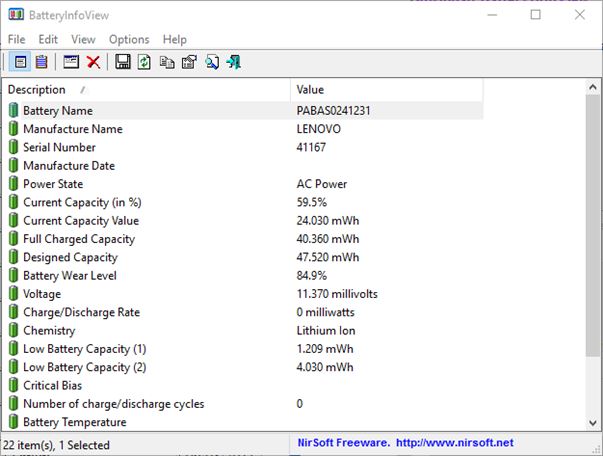Click the red X delete toolbar icon
The height and width of the screenshot is (456, 603).
(93, 62)
